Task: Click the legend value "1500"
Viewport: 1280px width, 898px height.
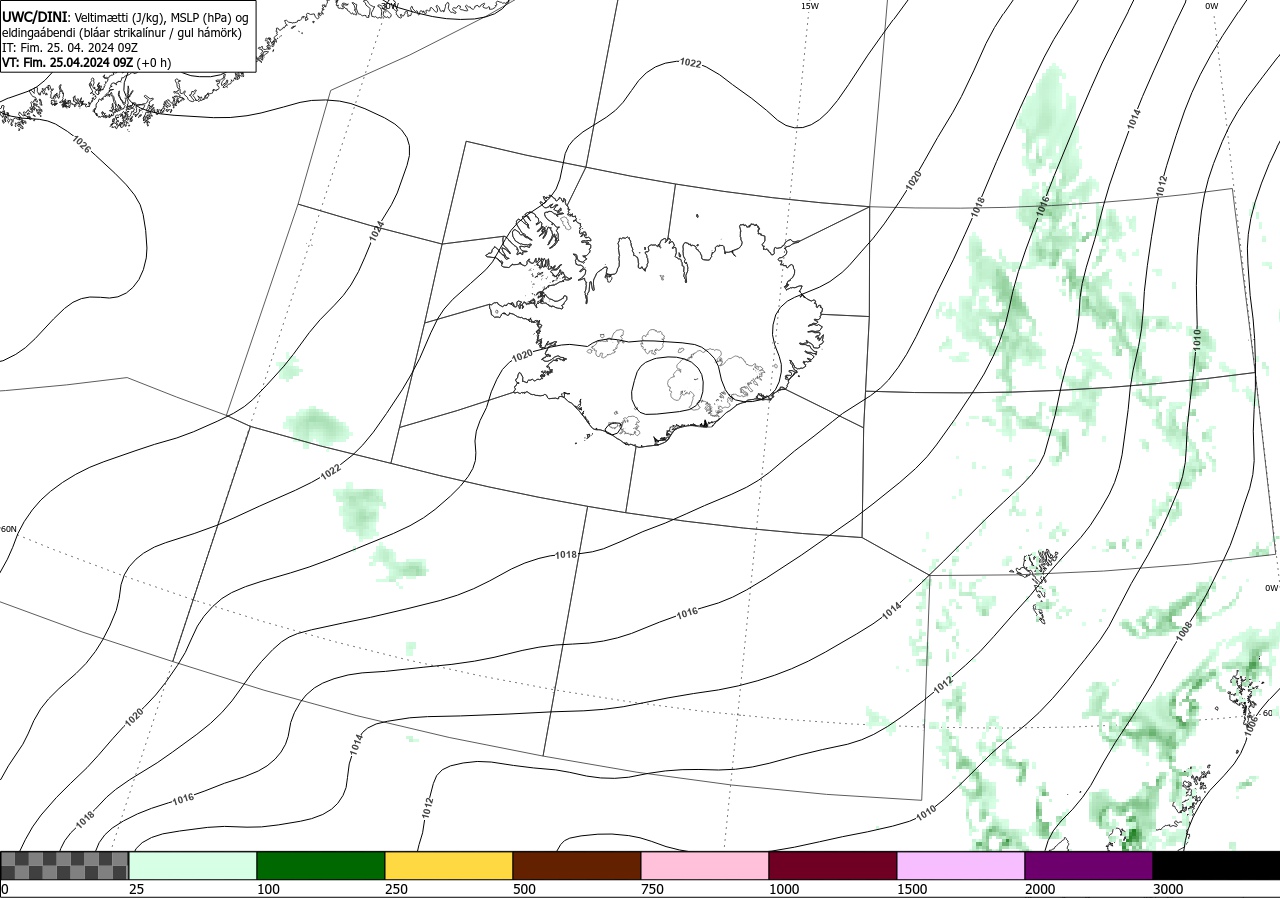Action: [x=912, y=889]
